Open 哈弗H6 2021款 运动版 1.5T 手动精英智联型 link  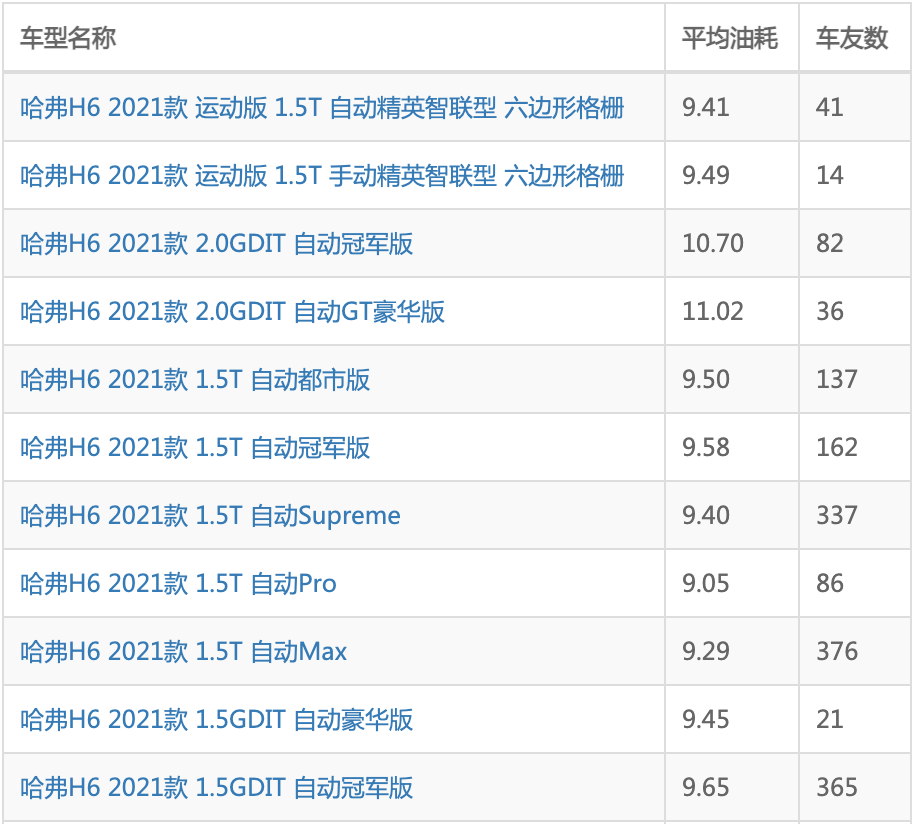pyautogui.click(x=322, y=176)
